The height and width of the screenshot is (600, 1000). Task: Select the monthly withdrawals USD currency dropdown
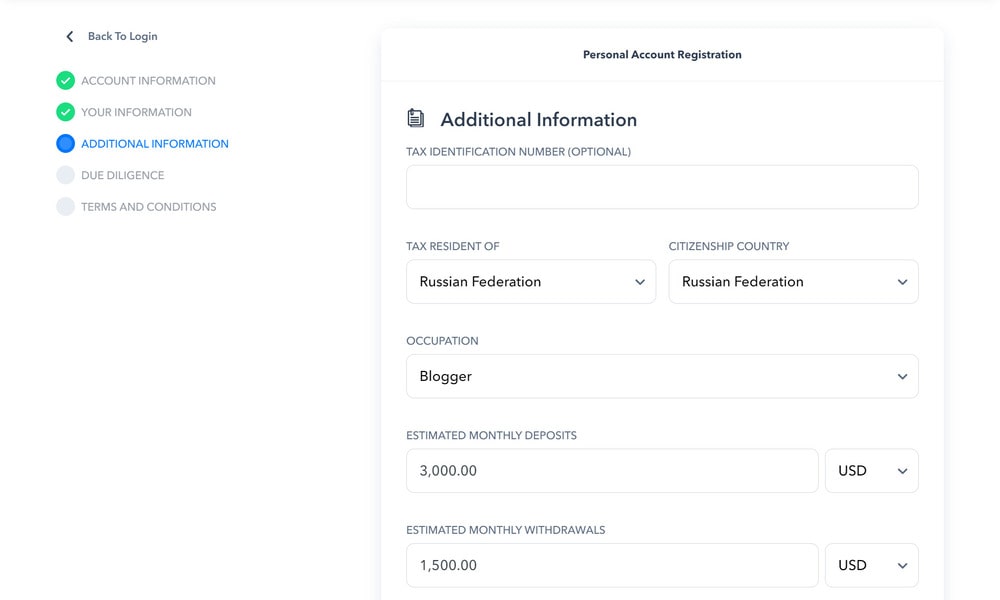tap(871, 566)
